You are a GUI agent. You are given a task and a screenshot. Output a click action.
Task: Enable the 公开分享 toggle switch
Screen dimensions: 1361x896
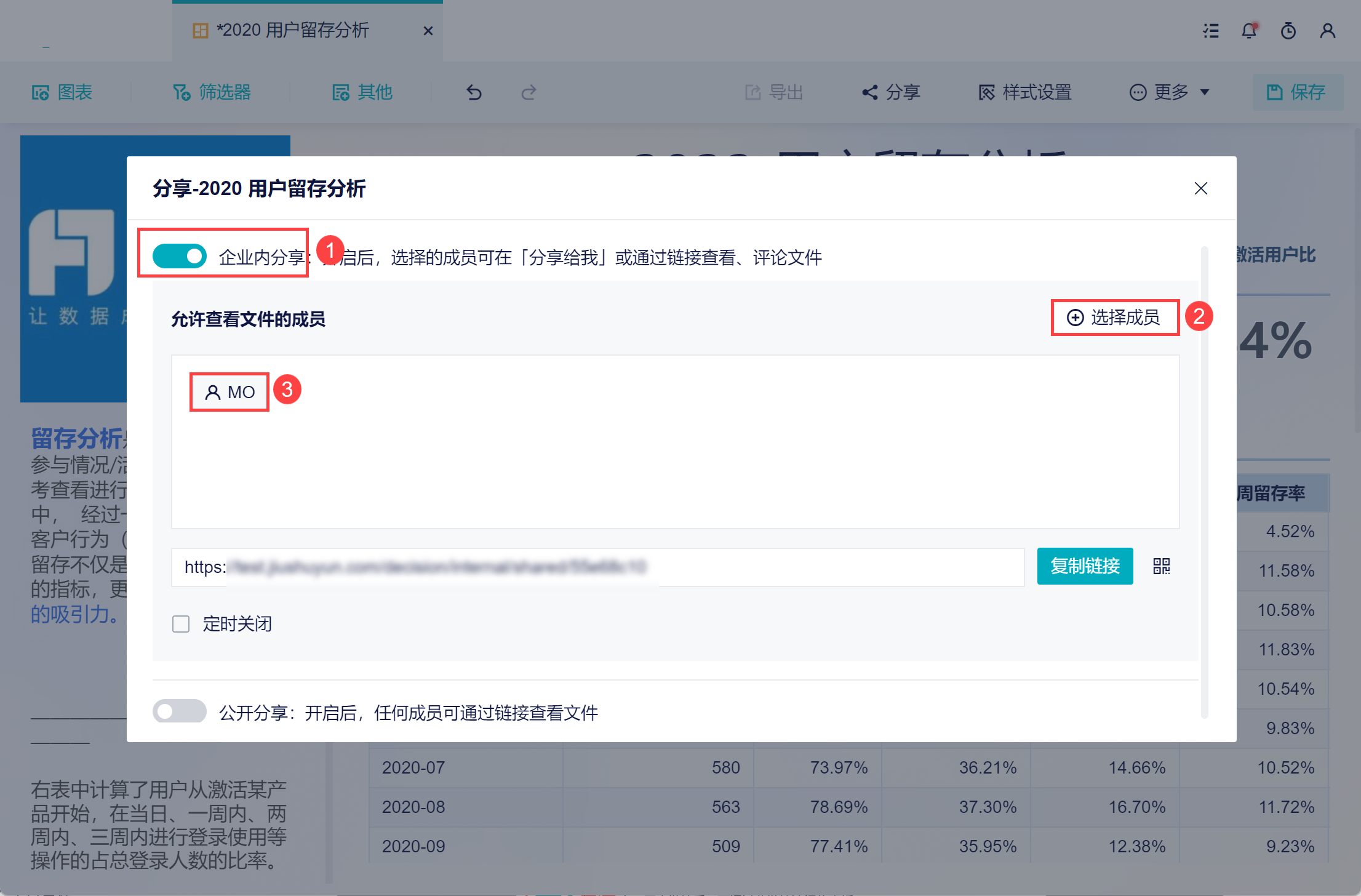click(179, 711)
